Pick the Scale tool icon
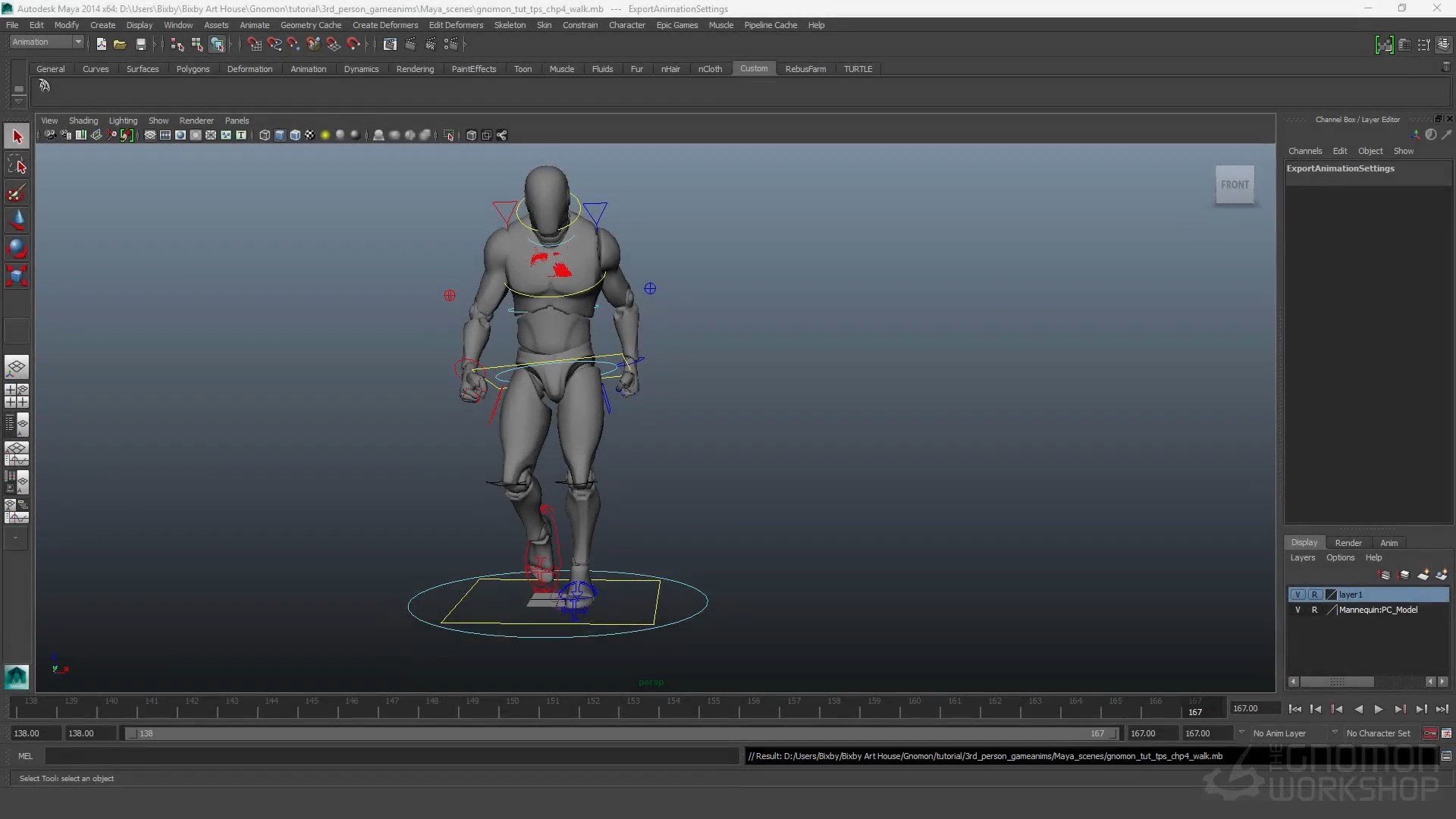This screenshot has height=819, width=1456. point(17,275)
